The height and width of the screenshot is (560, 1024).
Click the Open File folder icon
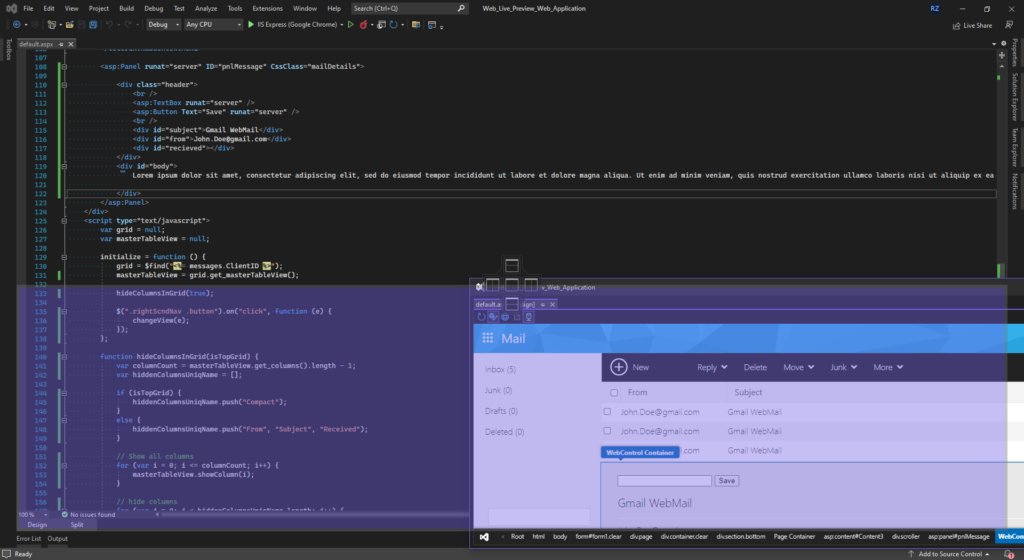(69, 25)
